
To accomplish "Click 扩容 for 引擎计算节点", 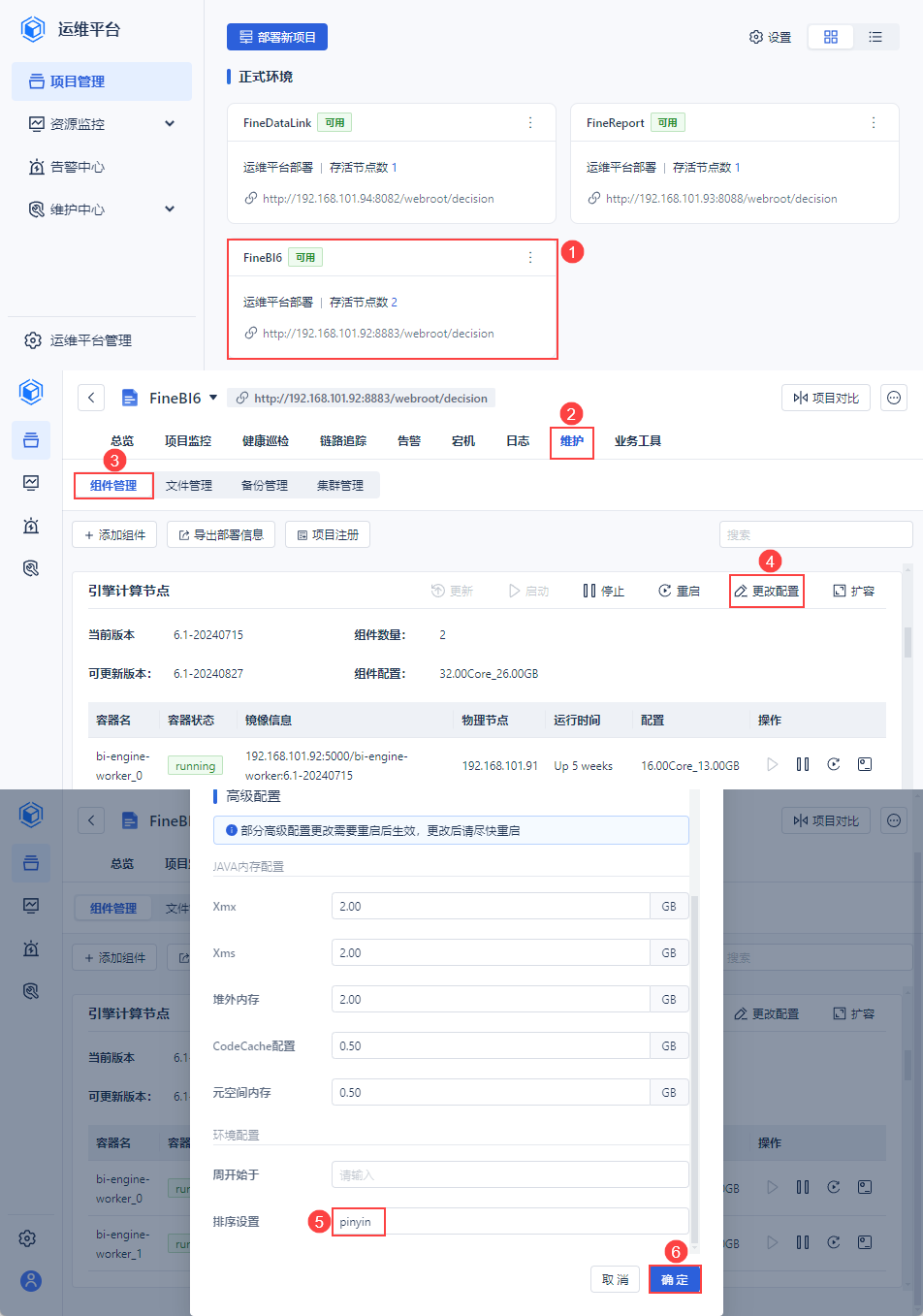I will tap(853, 591).
